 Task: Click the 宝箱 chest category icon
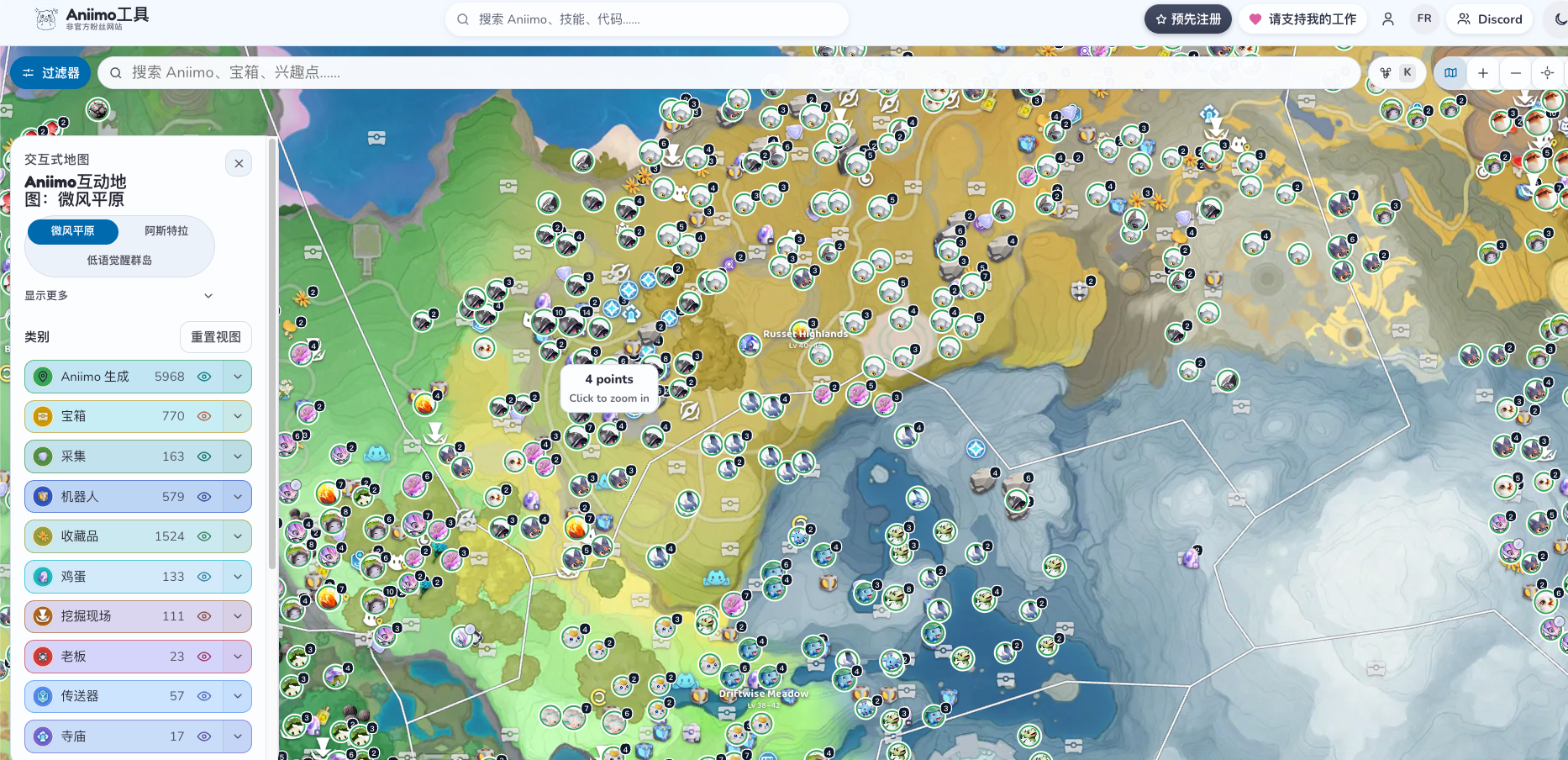tap(43, 416)
